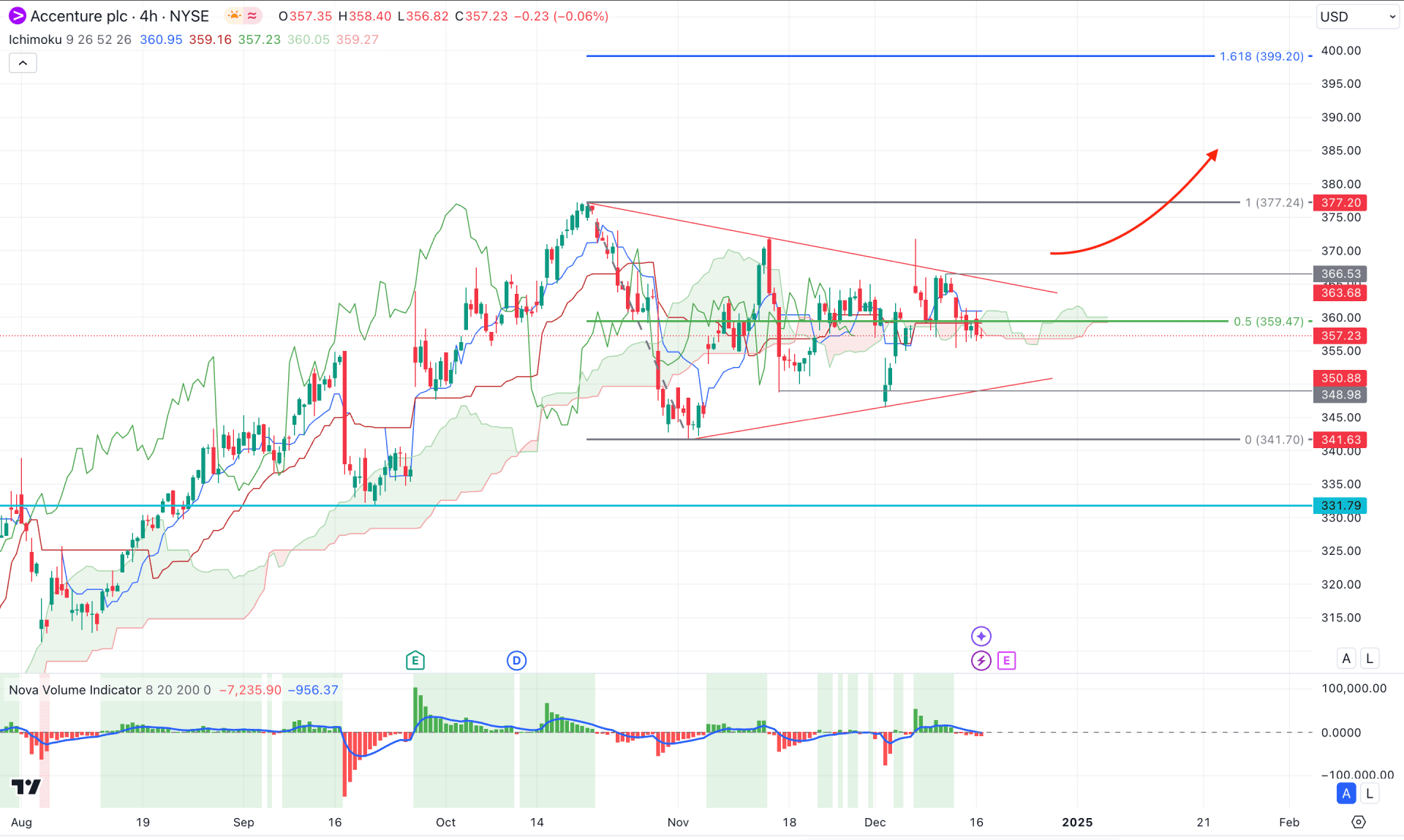Click the 348.98 price label

[1340, 395]
